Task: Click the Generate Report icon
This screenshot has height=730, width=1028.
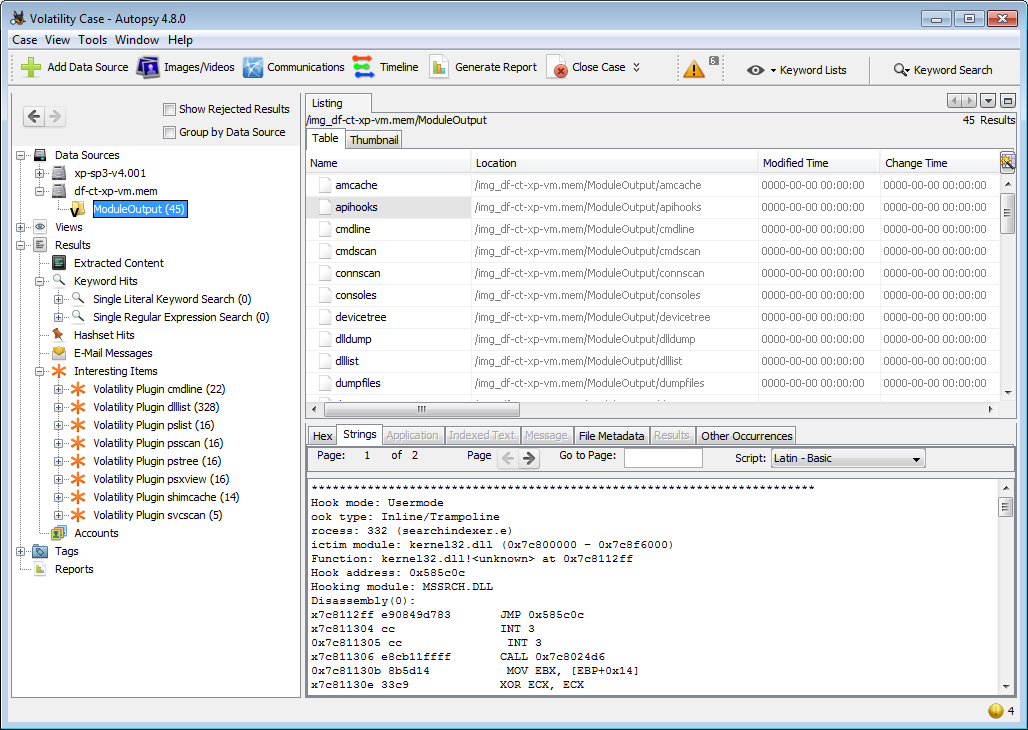Action: pyautogui.click(x=439, y=68)
